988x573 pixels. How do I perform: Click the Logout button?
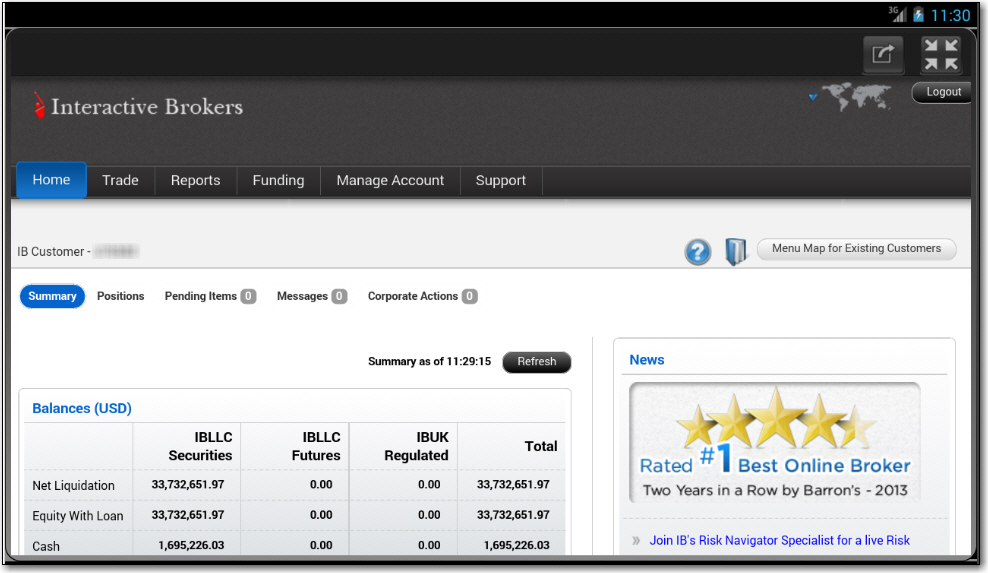pos(943,92)
